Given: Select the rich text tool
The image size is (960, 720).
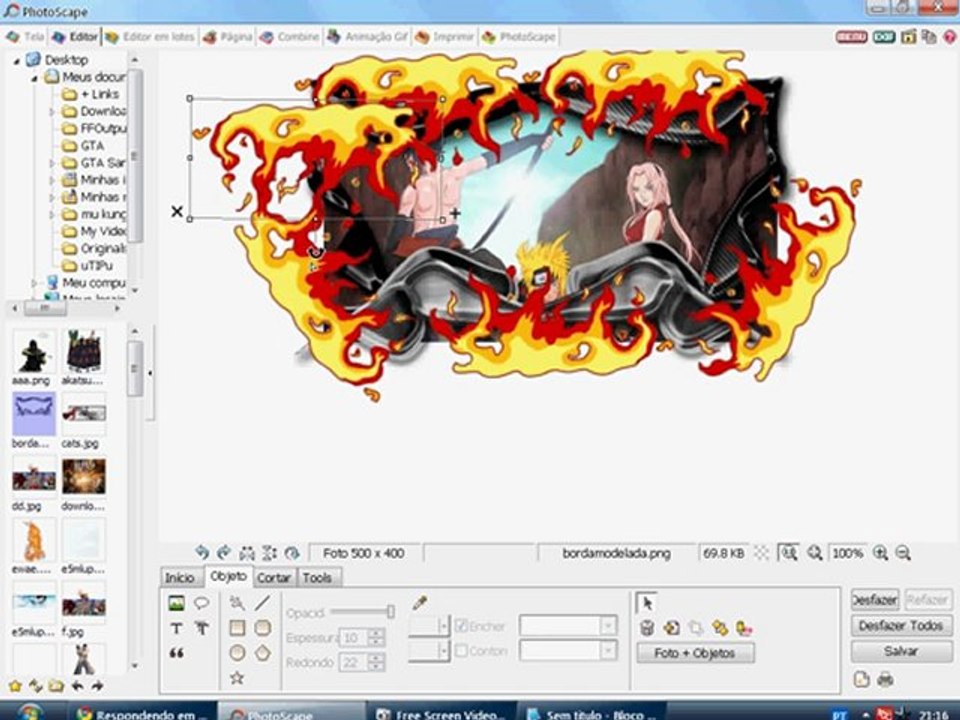Looking at the screenshot, I should click(x=201, y=628).
